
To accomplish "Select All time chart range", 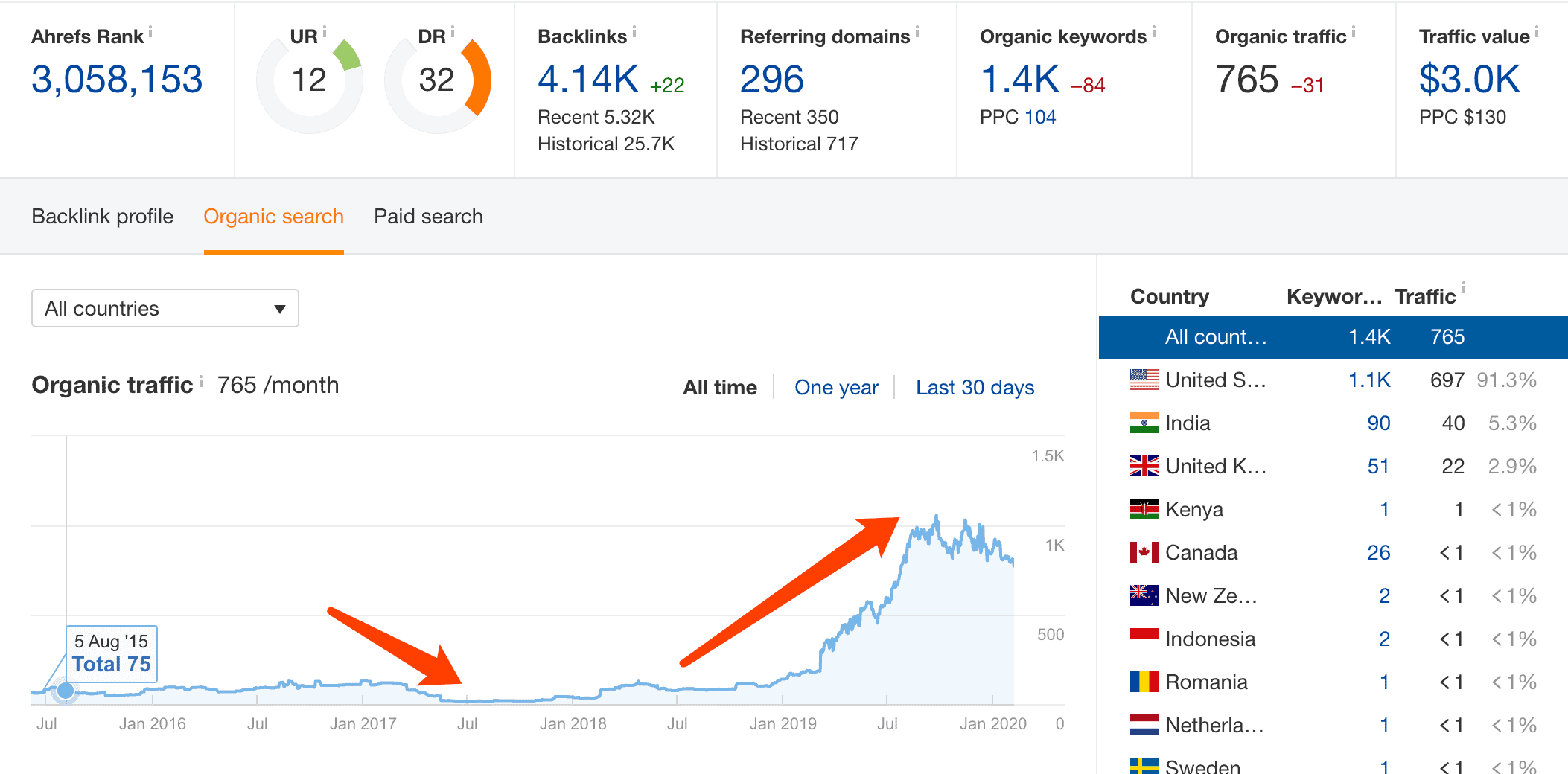I will tap(719, 387).
